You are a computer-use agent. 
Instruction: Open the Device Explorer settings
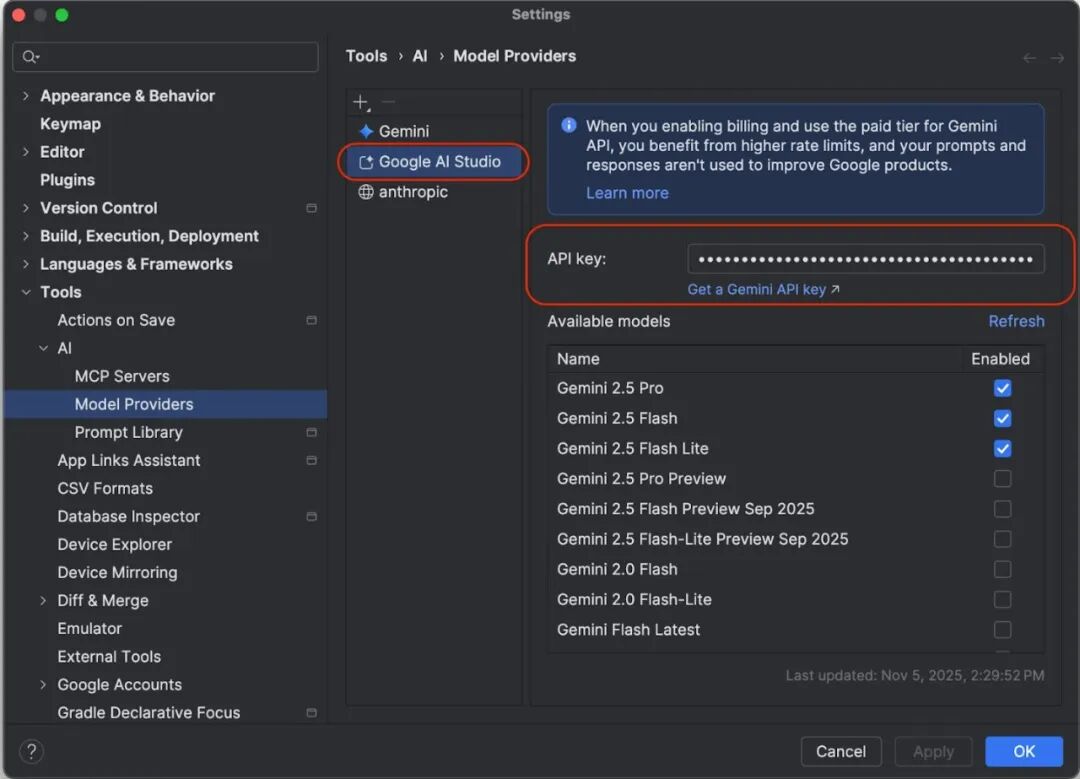pos(114,544)
